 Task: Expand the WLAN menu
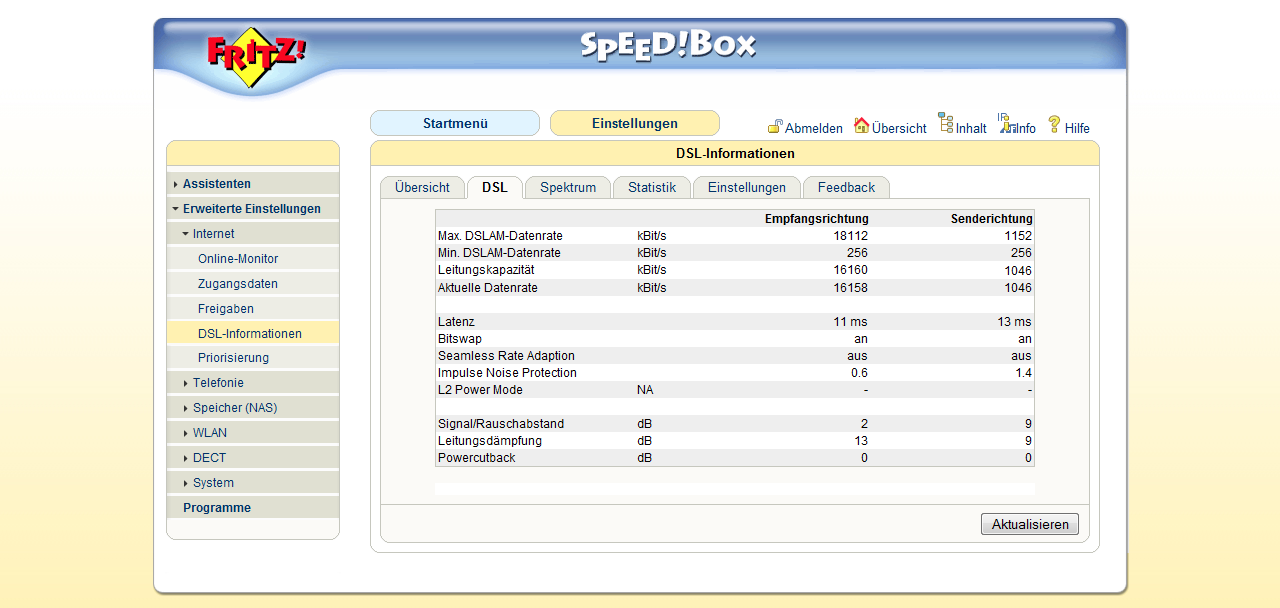click(x=209, y=433)
